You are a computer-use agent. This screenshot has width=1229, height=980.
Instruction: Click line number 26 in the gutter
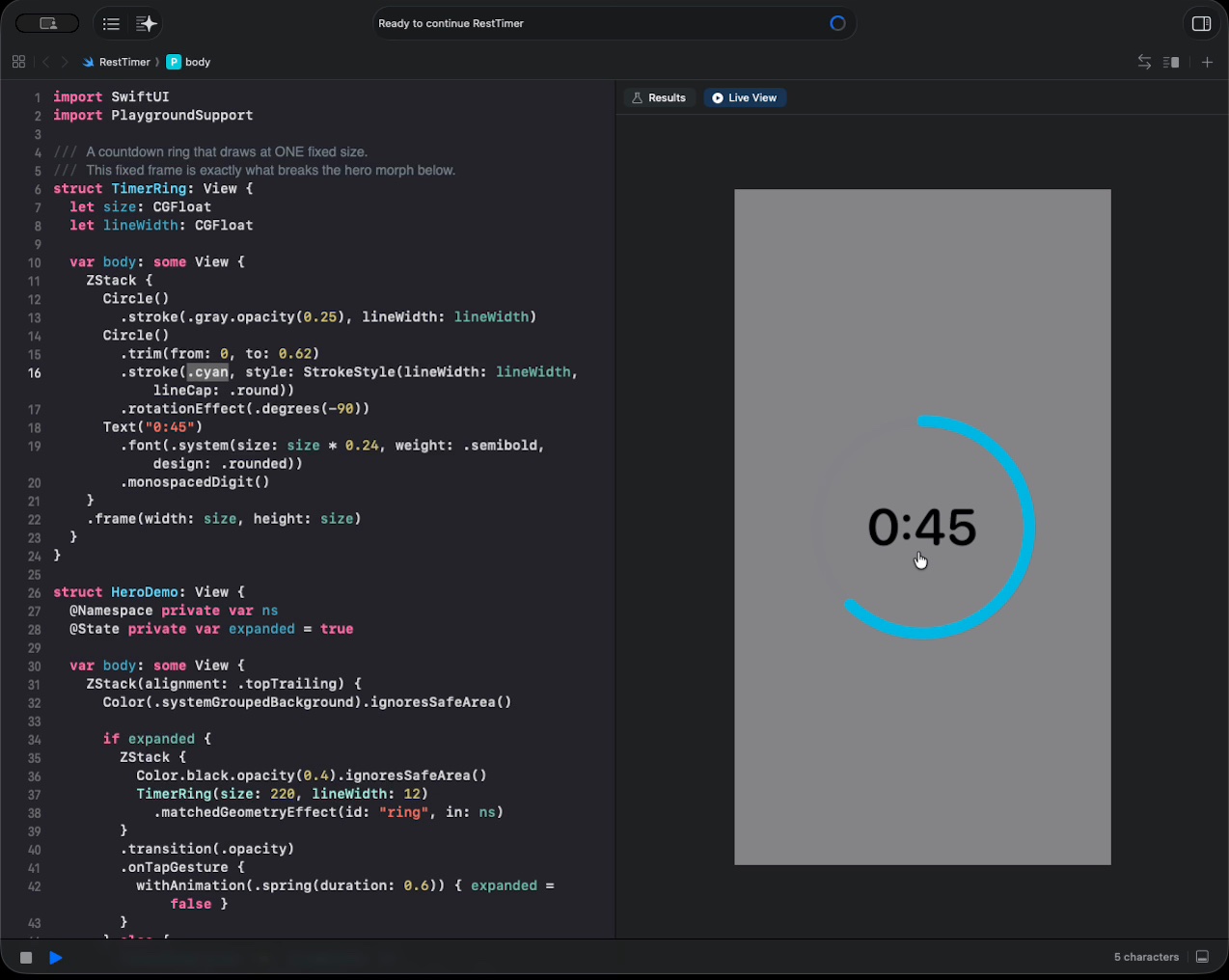[35, 593]
